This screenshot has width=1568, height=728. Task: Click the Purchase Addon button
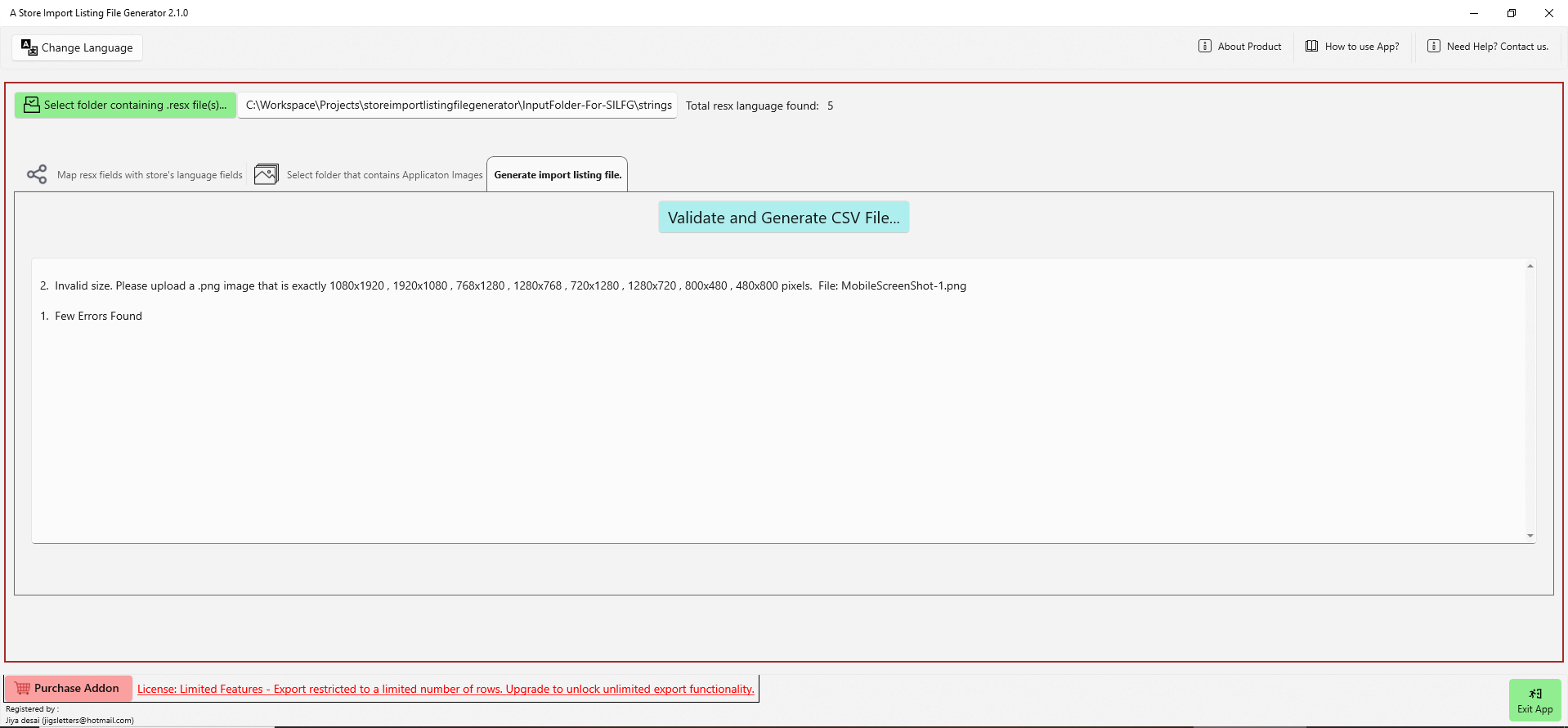(x=68, y=688)
